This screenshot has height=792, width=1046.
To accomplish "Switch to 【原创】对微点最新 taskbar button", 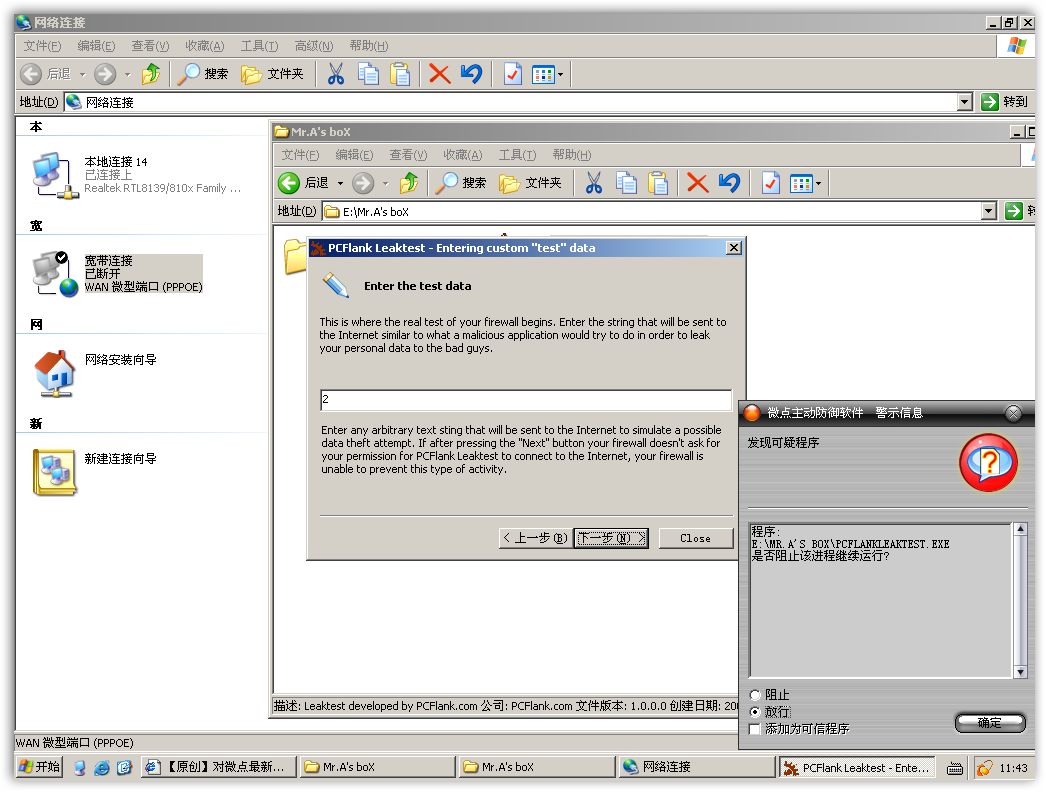I will (219, 767).
